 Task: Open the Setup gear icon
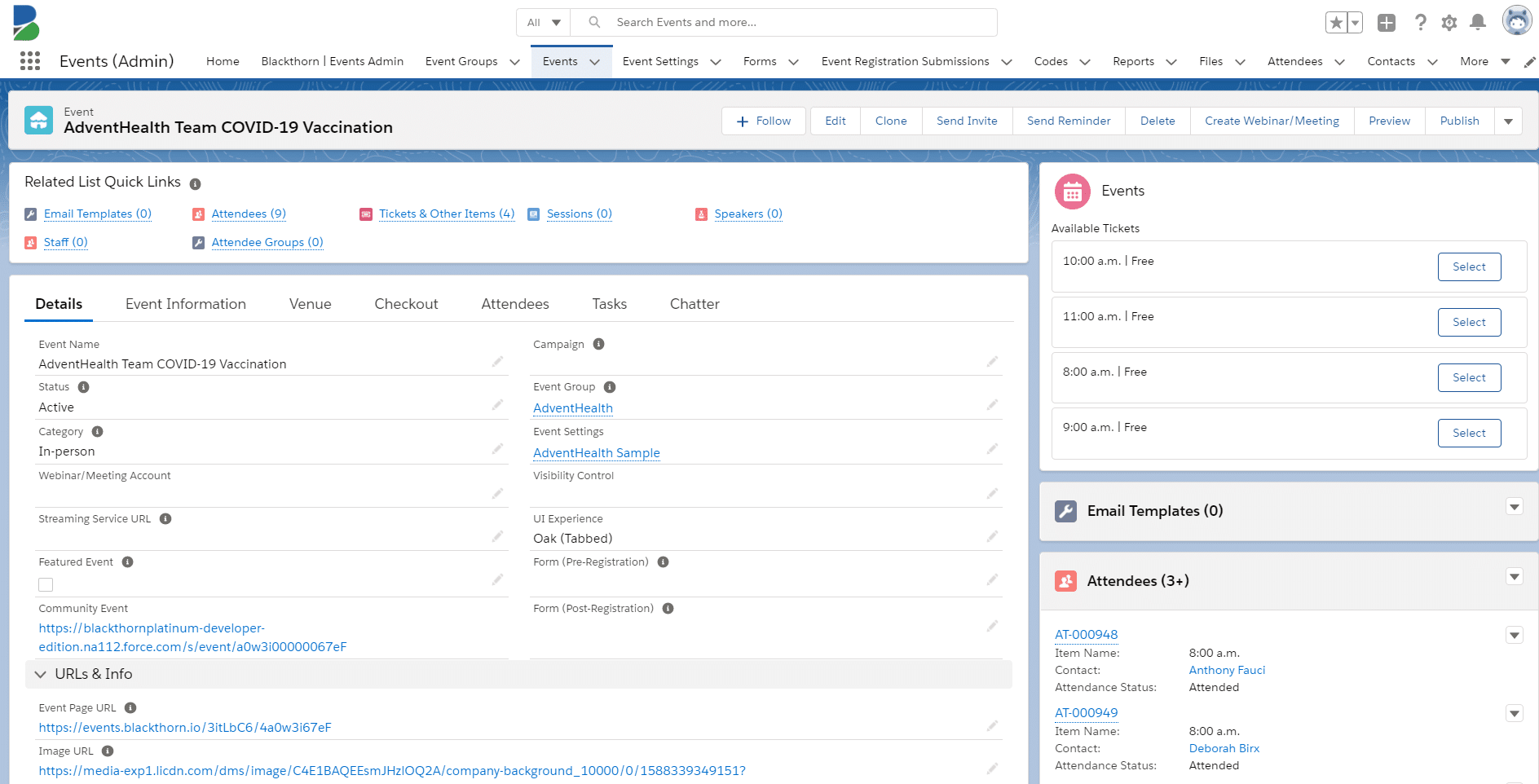[x=1449, y=23]
